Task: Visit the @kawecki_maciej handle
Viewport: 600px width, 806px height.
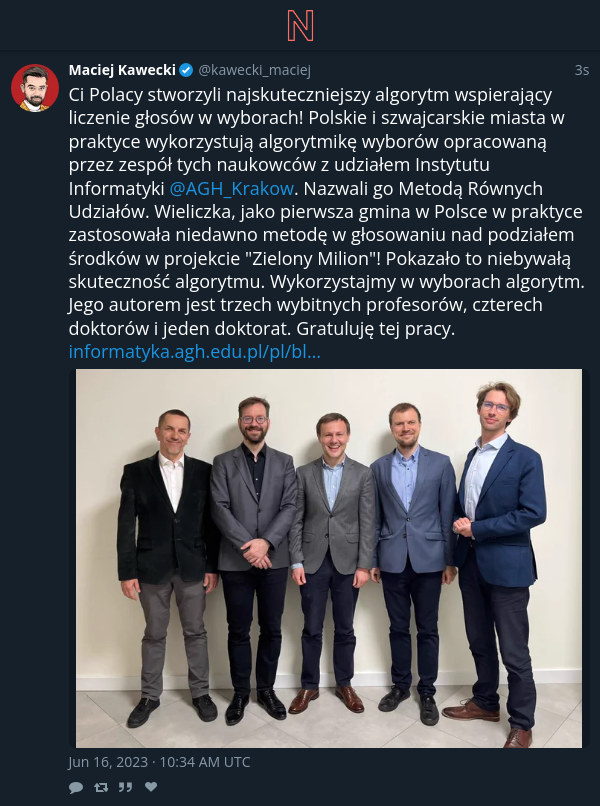Action: tap(254, 70)
